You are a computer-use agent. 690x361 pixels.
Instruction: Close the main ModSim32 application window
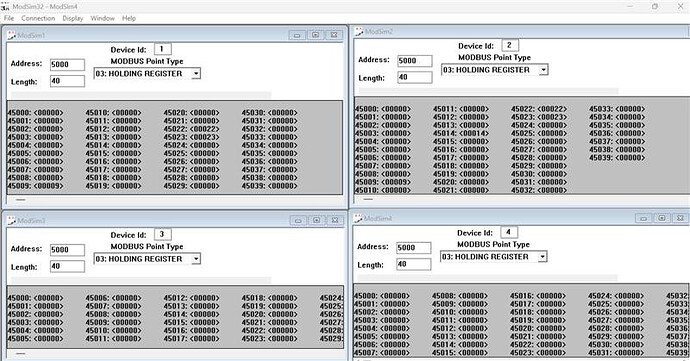tap(680, 6)
